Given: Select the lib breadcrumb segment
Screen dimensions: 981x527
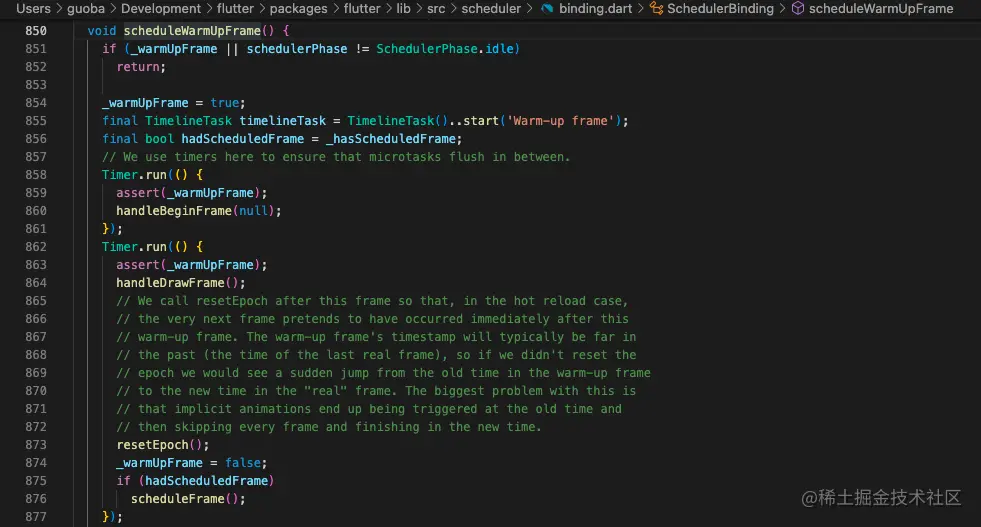Looking at the screenshot, I should click(x=404, y=9).
